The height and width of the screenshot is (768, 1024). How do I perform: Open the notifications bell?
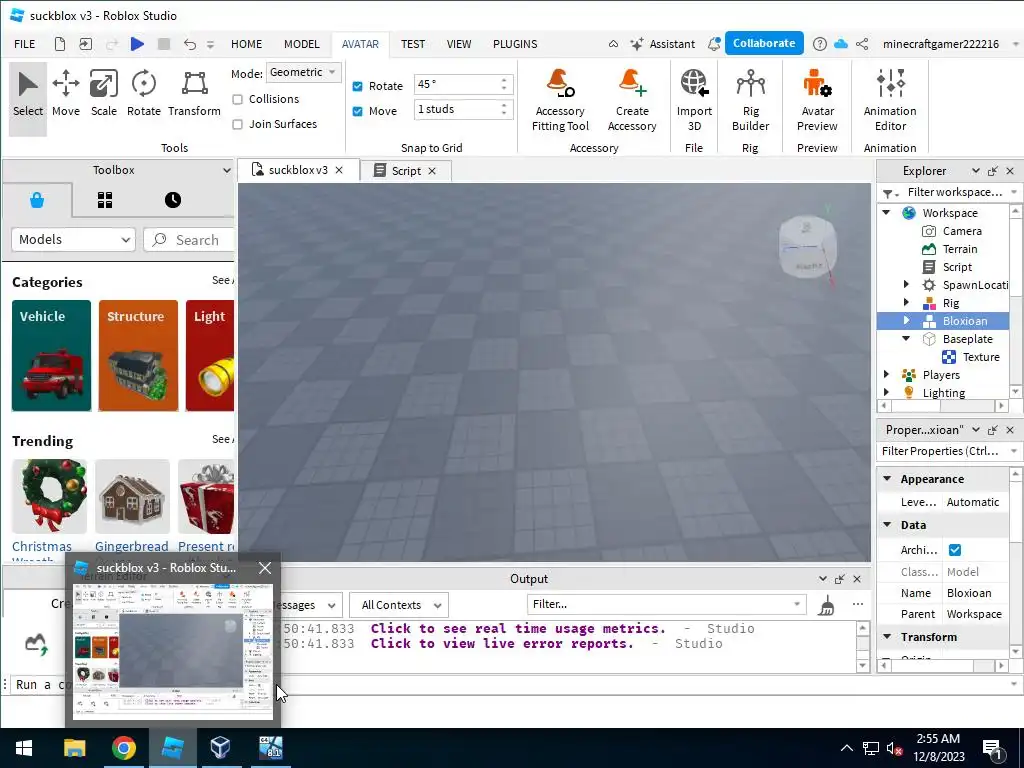(714, 44)
